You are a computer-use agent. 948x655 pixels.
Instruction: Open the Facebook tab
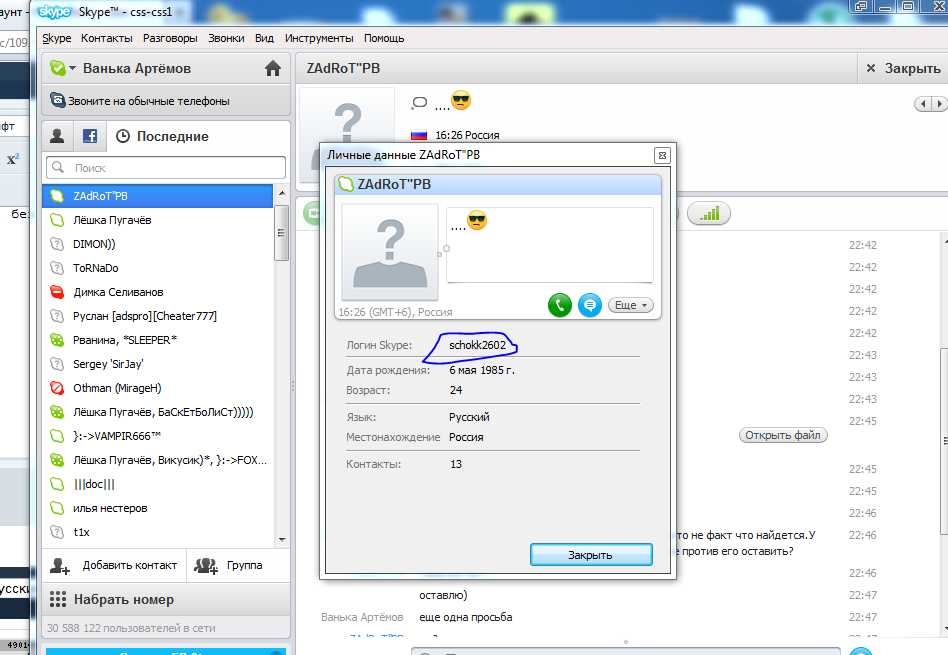89,136
